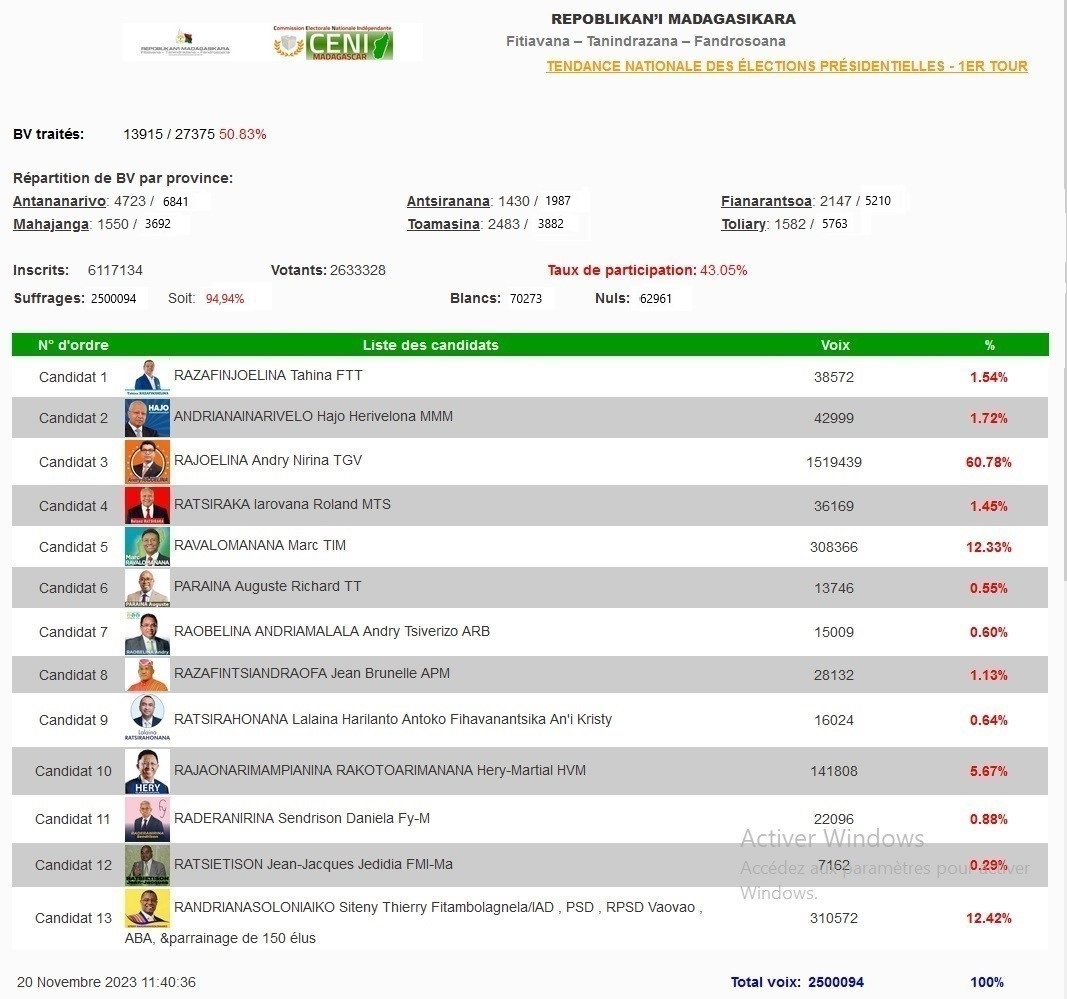Click vote count 310572
Viewport: 1067px width, 999px height.
[x=834, y=919]
